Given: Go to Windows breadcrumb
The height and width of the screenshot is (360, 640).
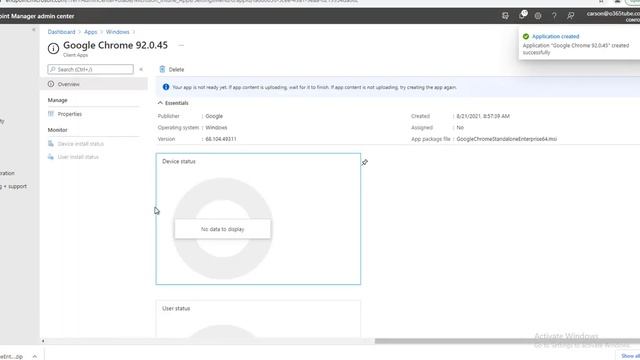Looking at the screenshot, I should [x=118, y=32].
